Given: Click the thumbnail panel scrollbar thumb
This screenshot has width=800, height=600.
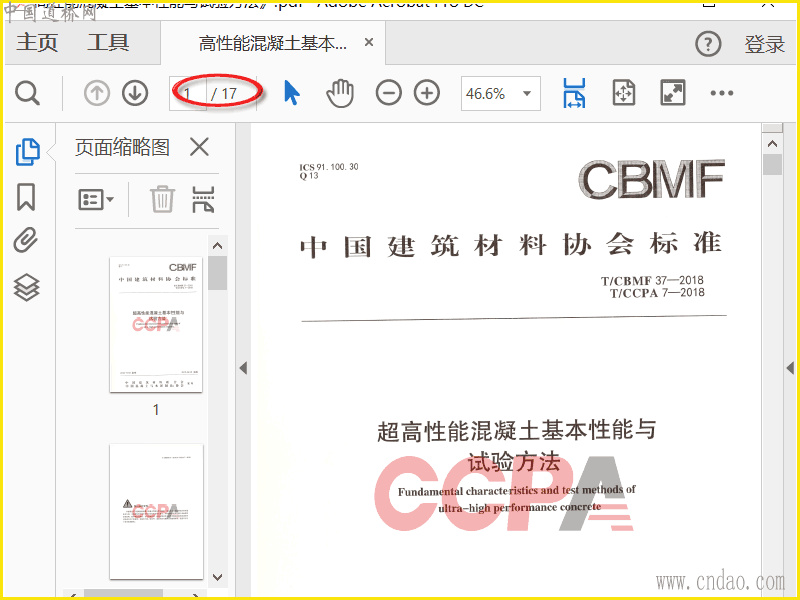Looking at the screenshot, I should [x=217, y=273].
